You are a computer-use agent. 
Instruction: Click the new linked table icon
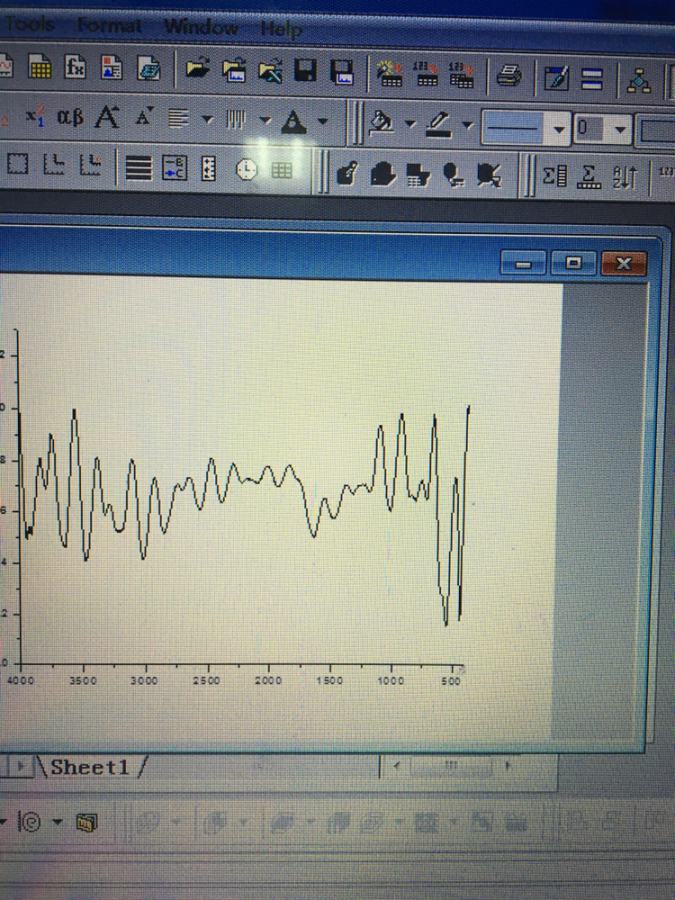click(282, 170)
